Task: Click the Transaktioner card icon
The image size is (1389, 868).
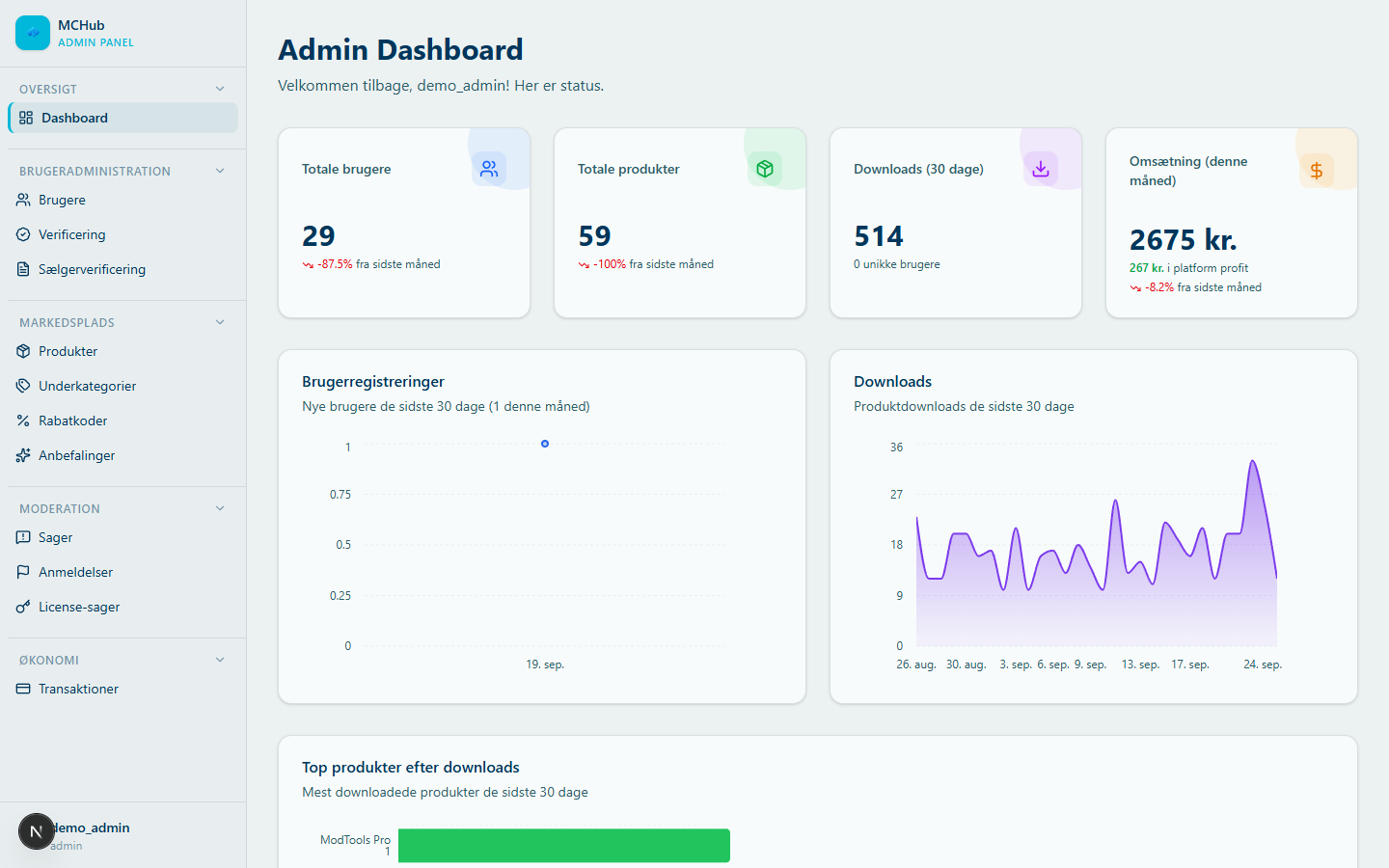Action: click(x=23, y=689)
